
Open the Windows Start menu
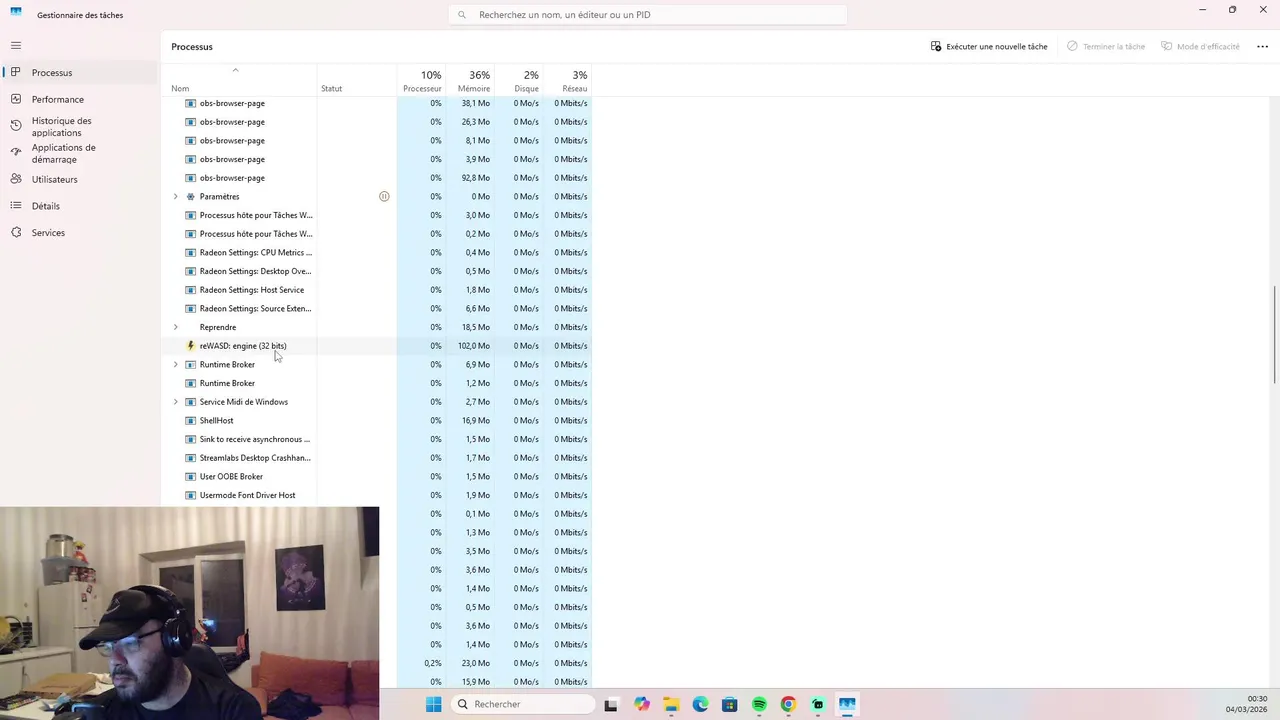point(433,704)
